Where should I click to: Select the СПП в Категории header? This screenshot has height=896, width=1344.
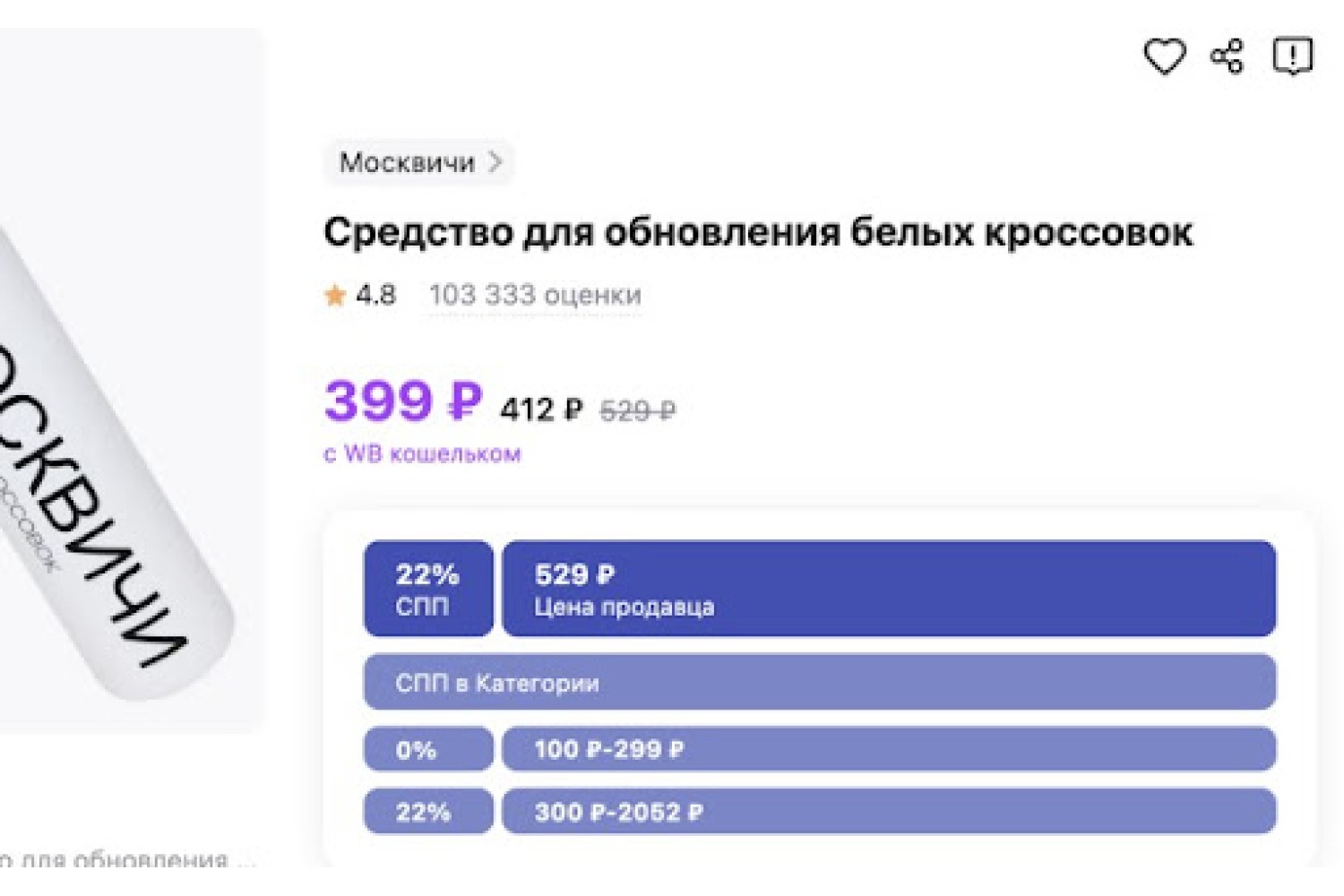pyautogui.click(x=820, y=682)
